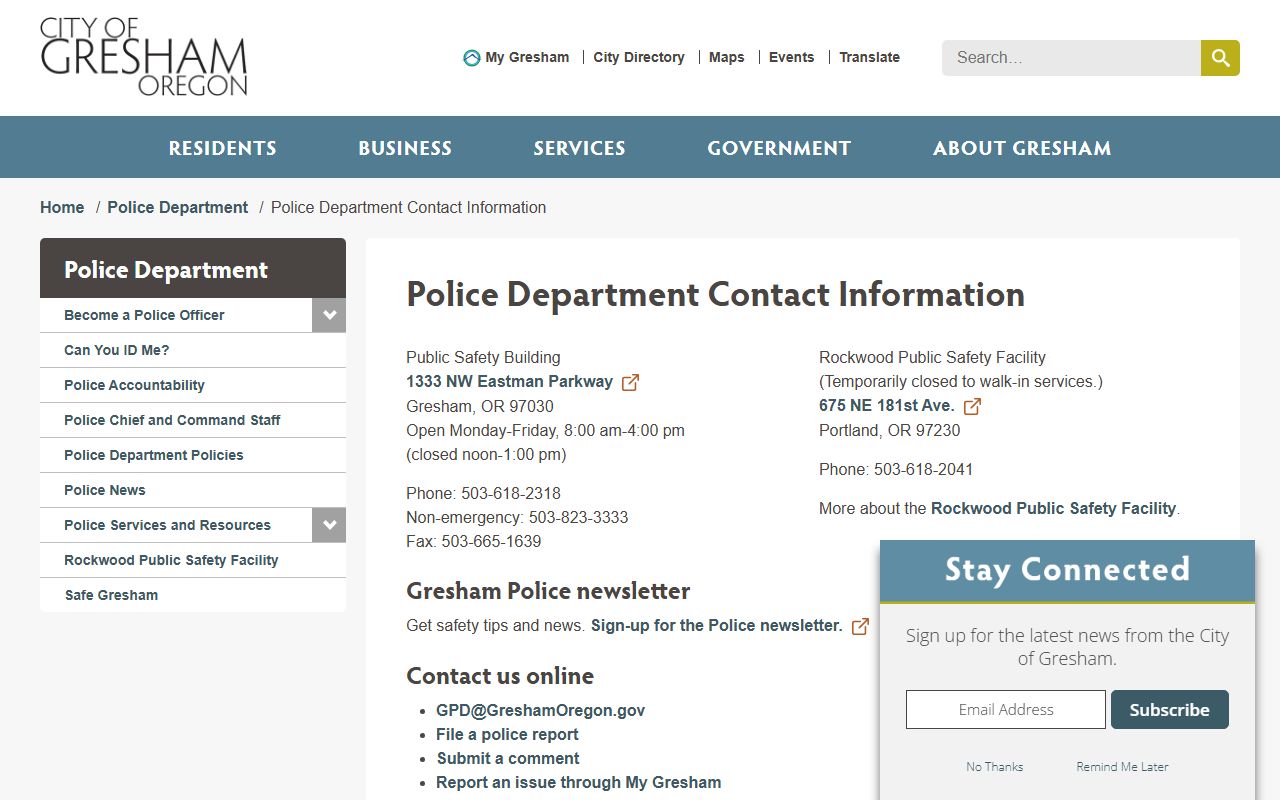The width and height of the screenshot is (1280, 800).
Task: Click Rockwood phone 503-618-2041
Action: click(923, 469)
